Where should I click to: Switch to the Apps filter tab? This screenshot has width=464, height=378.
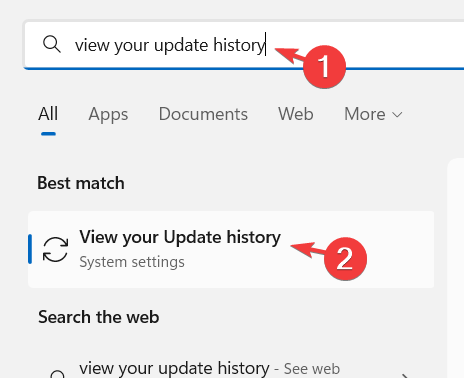pos(108,115)
